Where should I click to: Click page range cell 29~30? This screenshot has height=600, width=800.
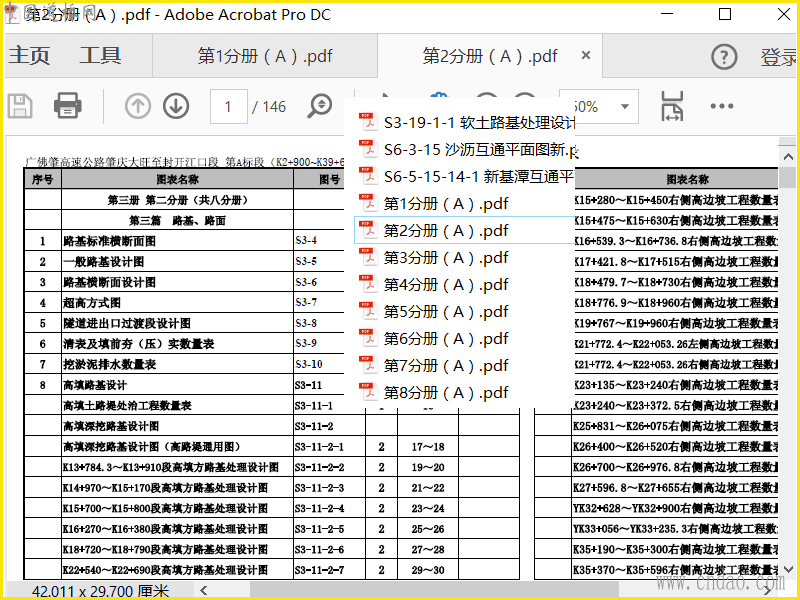428,570
